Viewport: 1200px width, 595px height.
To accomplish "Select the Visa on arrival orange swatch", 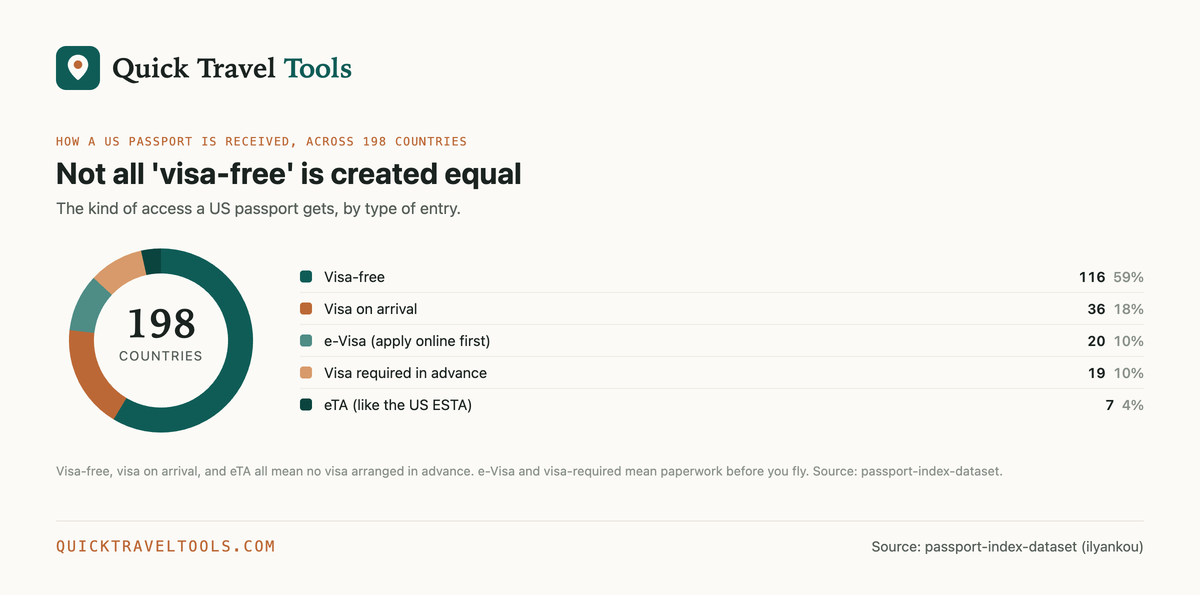I will (x=306, y=309).
